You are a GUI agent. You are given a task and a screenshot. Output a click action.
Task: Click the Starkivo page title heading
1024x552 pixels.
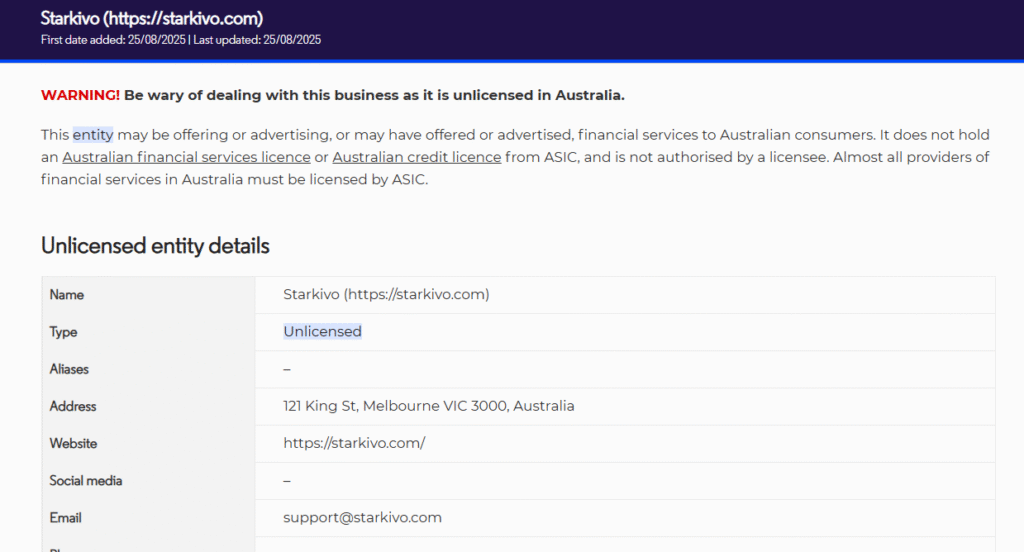152,18
